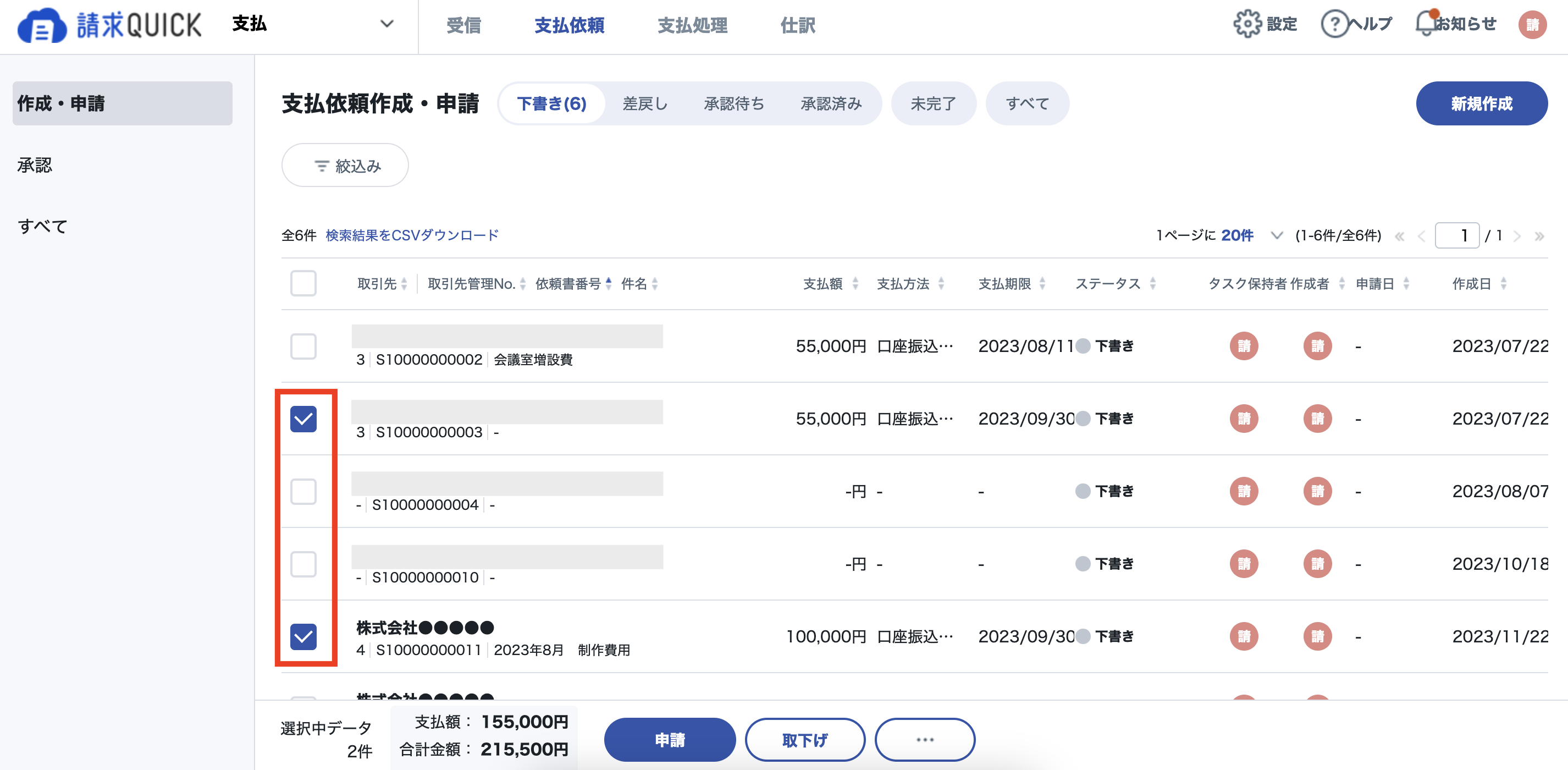The width and height of the screenshot is (1568, 770).
Task: Sort by 支払期限 column arrows
Action: 1041,284
